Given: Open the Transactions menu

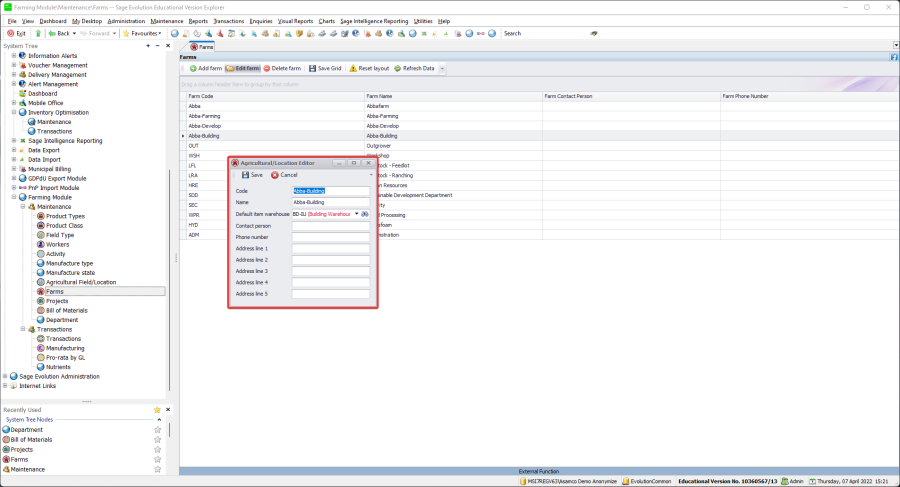Looking at the screenshot, I should click(228, 20).
